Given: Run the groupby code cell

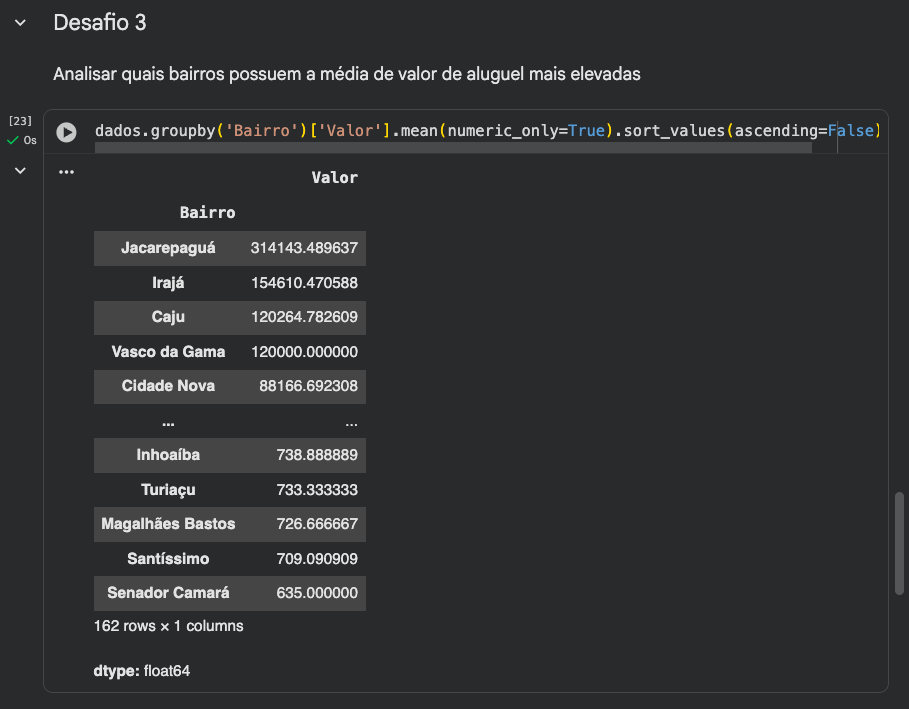Looking at the screenshot, I should tap(66, 132).
